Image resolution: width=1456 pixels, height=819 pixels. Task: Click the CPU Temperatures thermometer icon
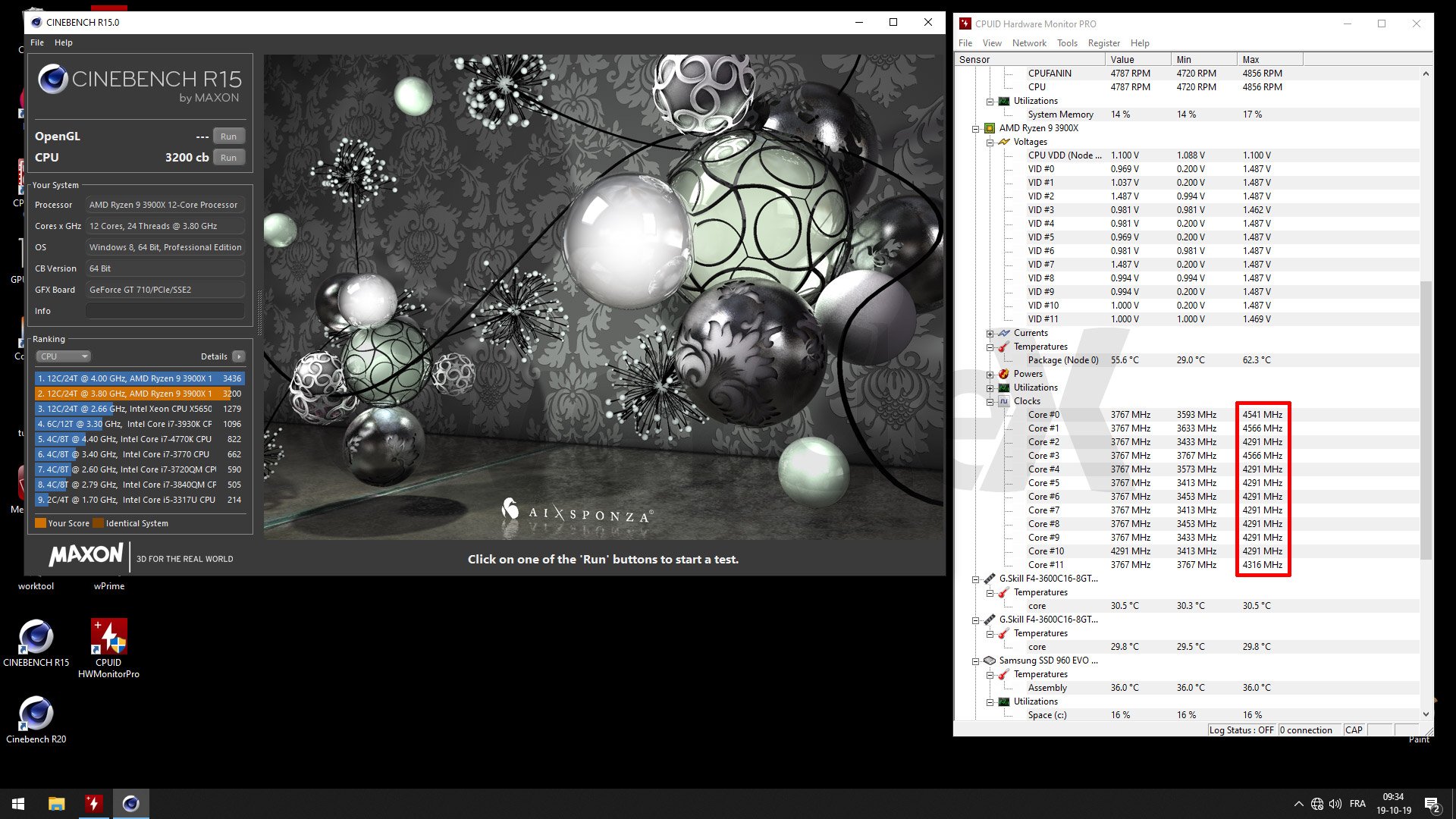point(1004,347)
